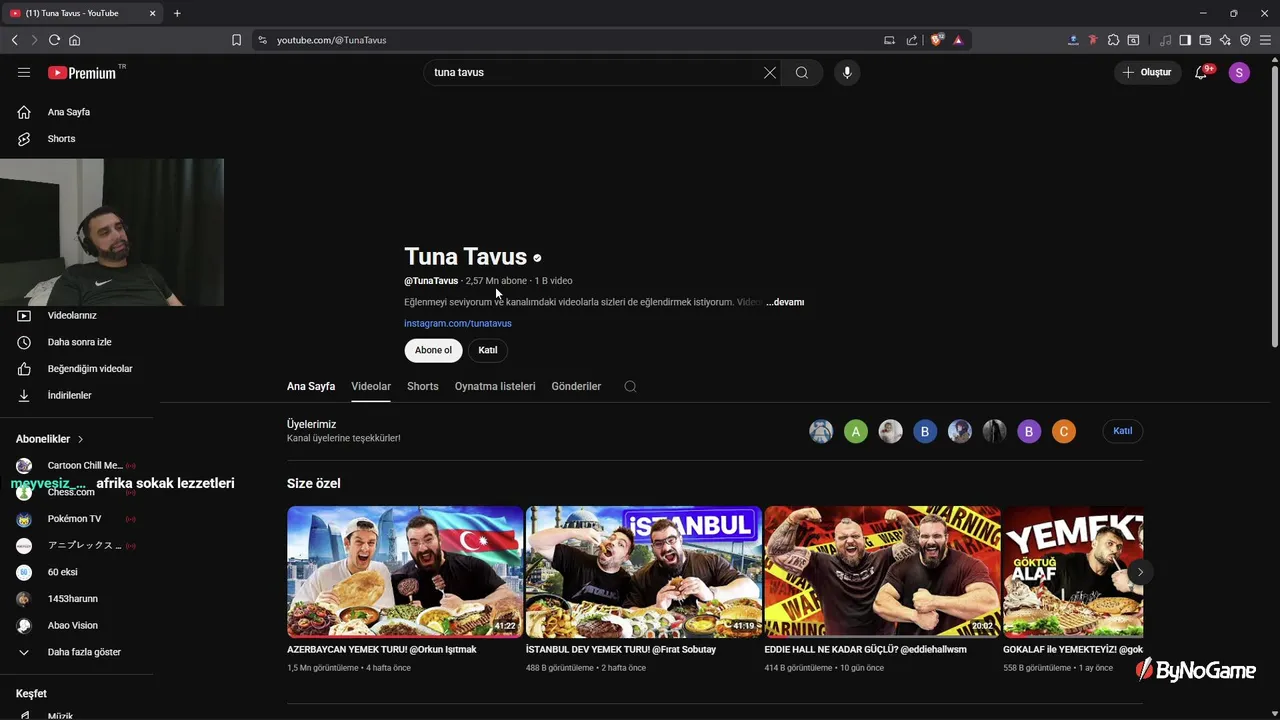Switch to the Videolar channel tab
Screen dimensions: 1280x720
tap(371, 386)
